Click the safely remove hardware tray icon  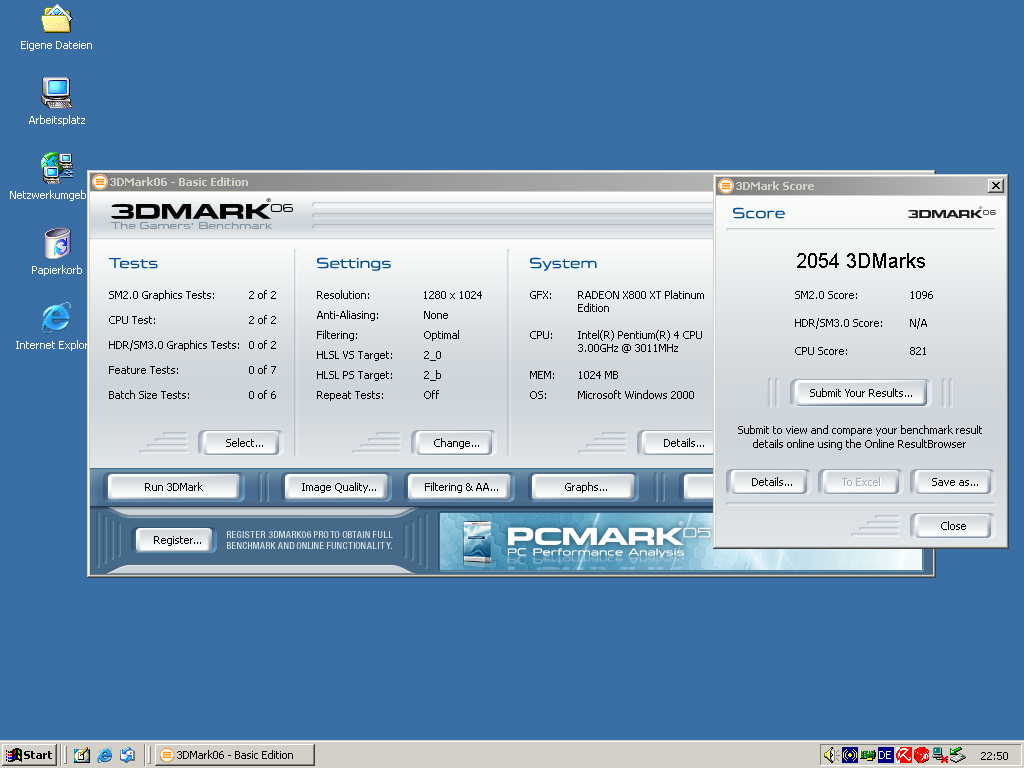point(957,756)
